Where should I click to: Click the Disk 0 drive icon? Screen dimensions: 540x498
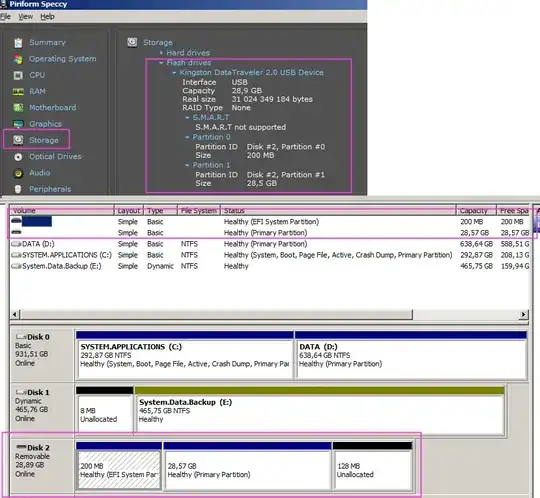click(x=21, y=336)
